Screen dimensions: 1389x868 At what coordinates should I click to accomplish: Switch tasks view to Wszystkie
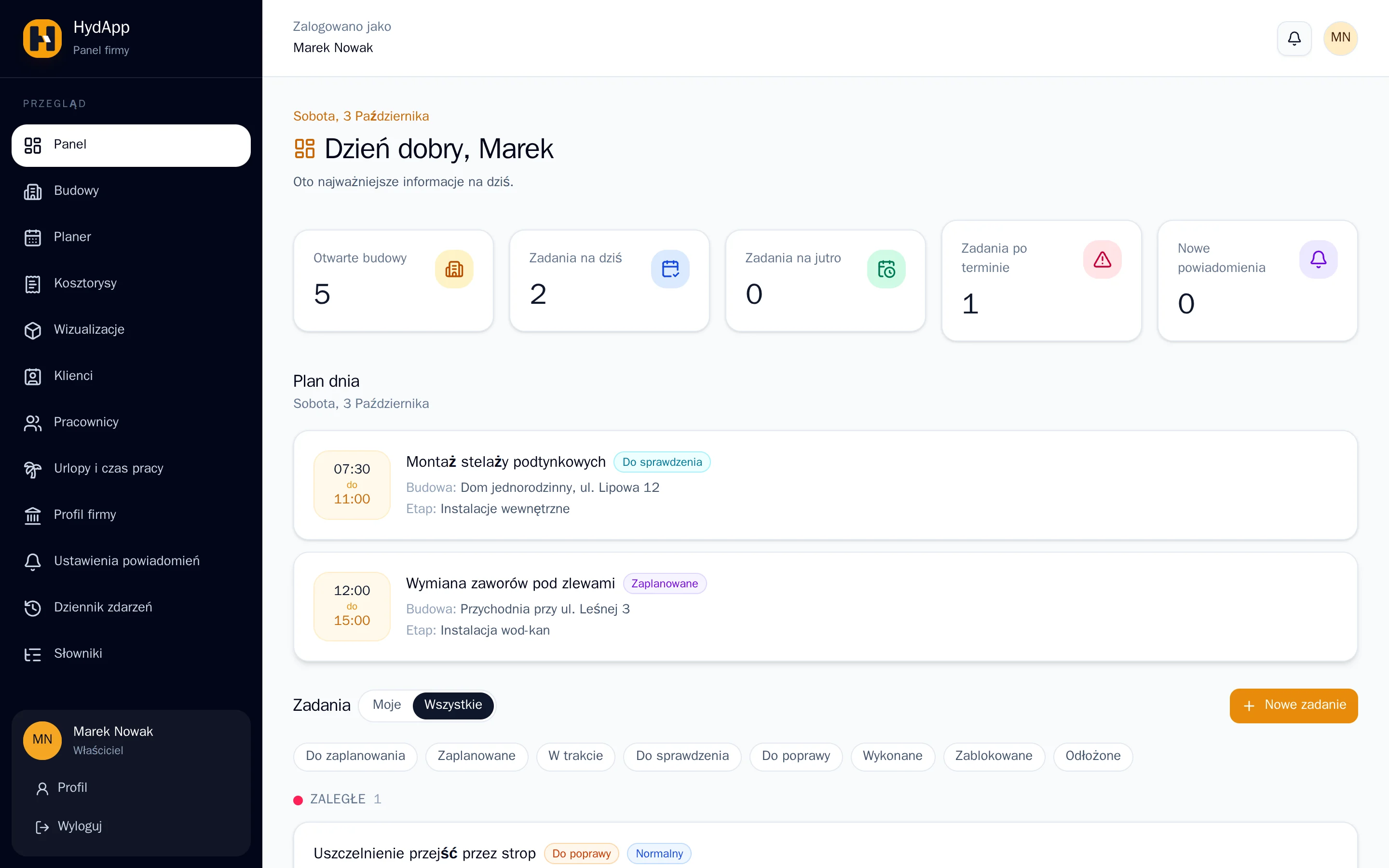tap(453, 705)
